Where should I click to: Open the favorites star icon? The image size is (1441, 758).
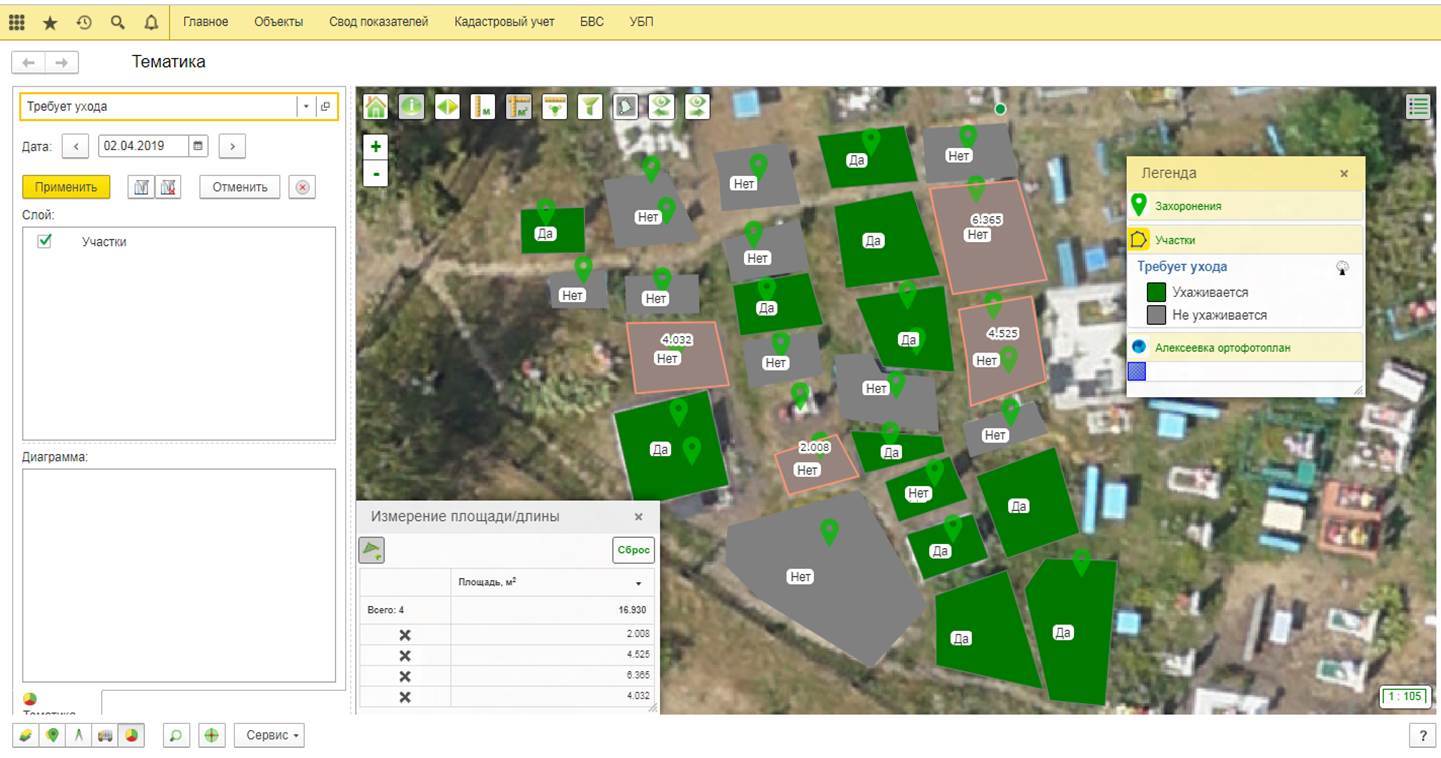click(x=50, y=21)
